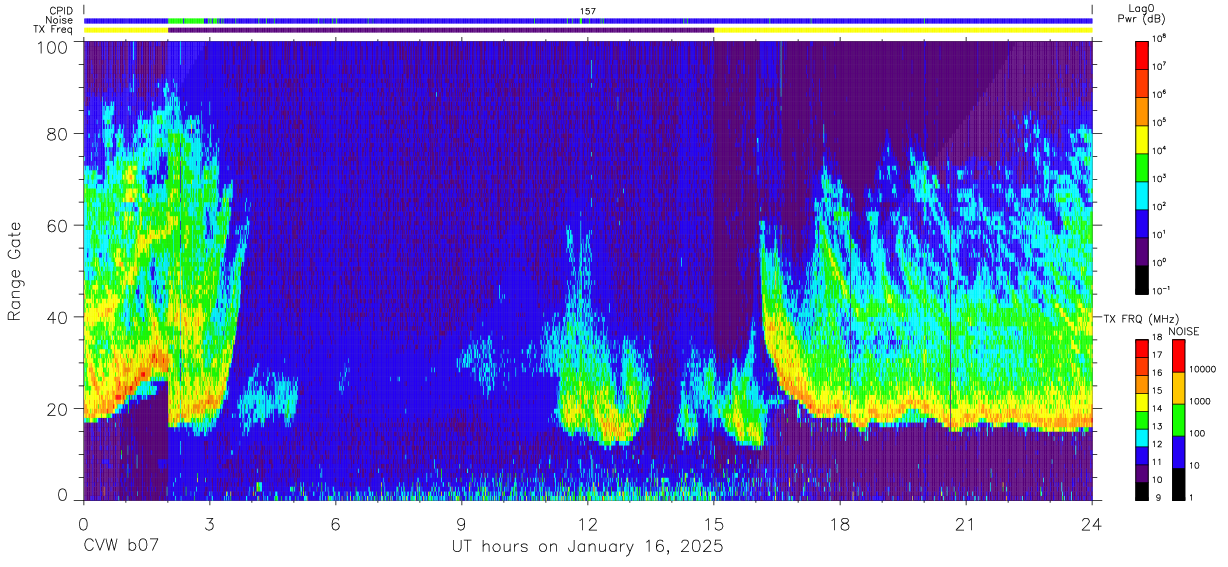Select the yellow 1000-10000 noise legend swatch

click(x=1179, y=387)
